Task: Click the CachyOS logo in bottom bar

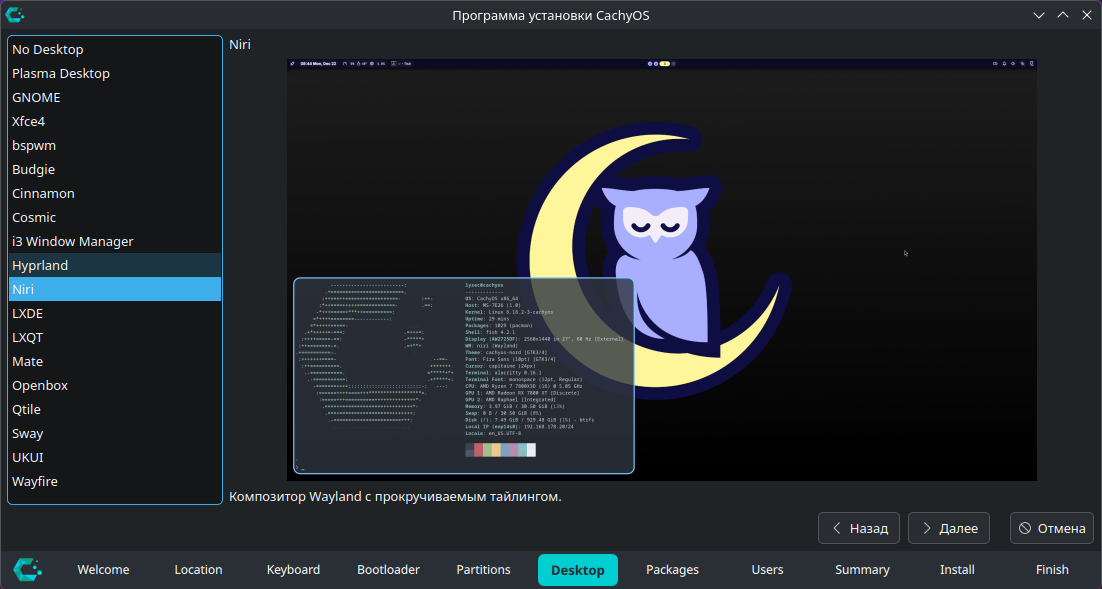Action: (27, 569)
